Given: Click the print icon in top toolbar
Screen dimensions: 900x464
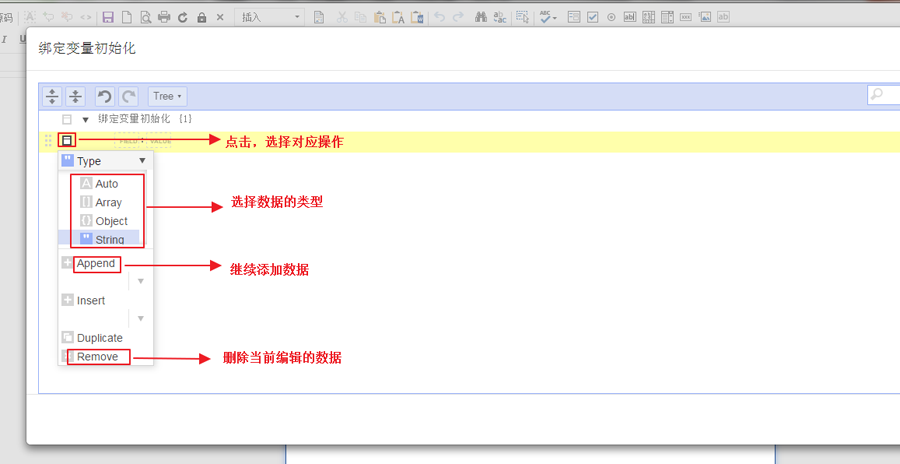Looking at the screenshot, I should click(x=164, y=17).
